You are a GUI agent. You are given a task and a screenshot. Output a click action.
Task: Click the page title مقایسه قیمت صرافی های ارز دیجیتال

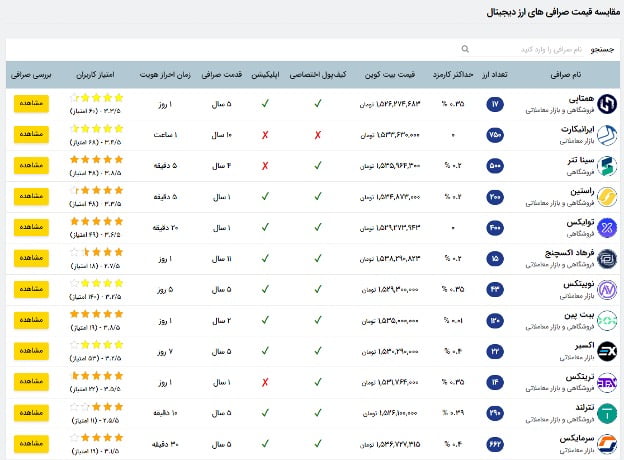(x=553, y=12)
